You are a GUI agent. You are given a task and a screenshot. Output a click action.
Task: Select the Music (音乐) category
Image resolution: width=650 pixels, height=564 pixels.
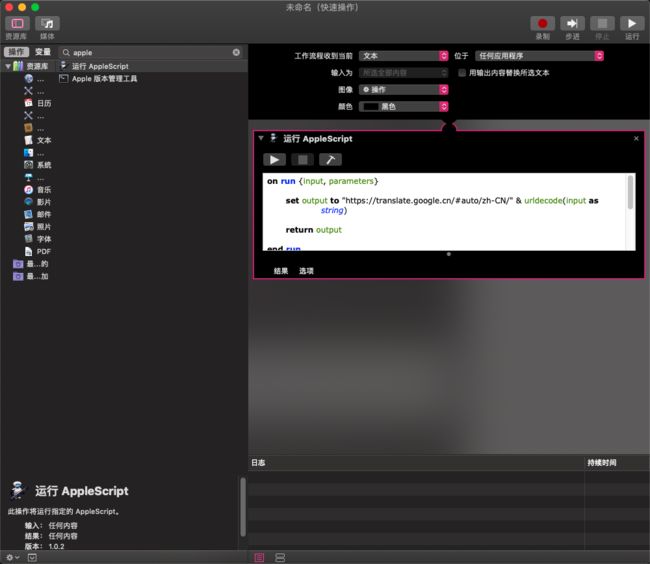[38, 190]
